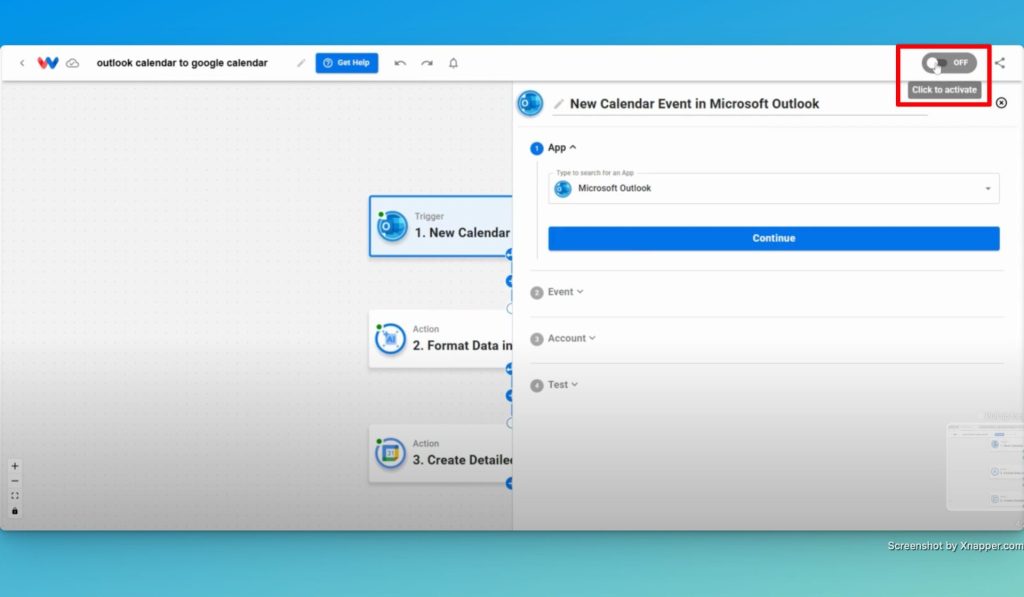The height and width of the screenshot is (597, 1024).
Task: Edit workflow name with the pencil icon
Action: click(300, 63)
